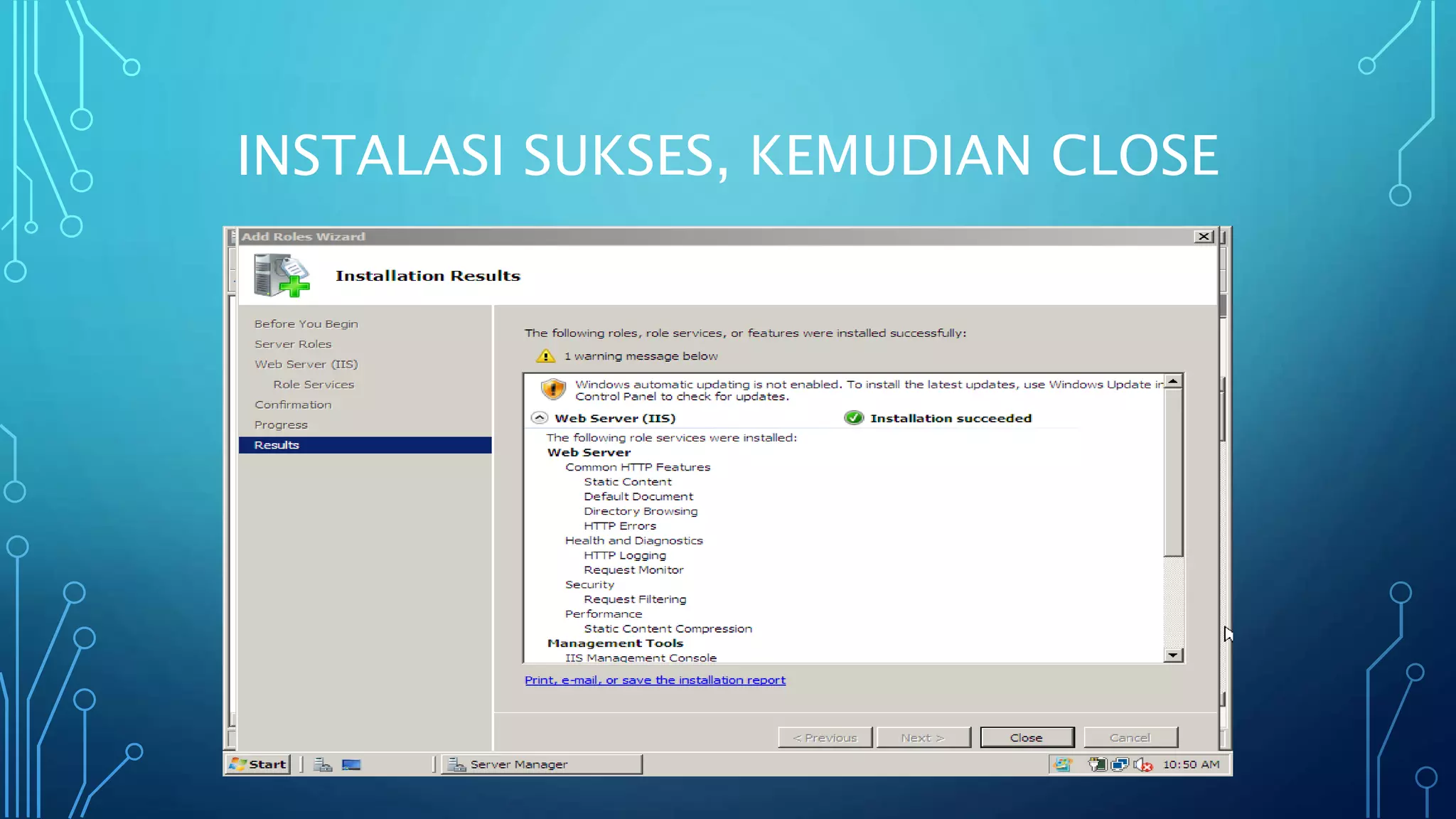1456x819 pixels.
Task: Select Confirmation wizard step
Action: pyautogui.click(x=293, y=405)
